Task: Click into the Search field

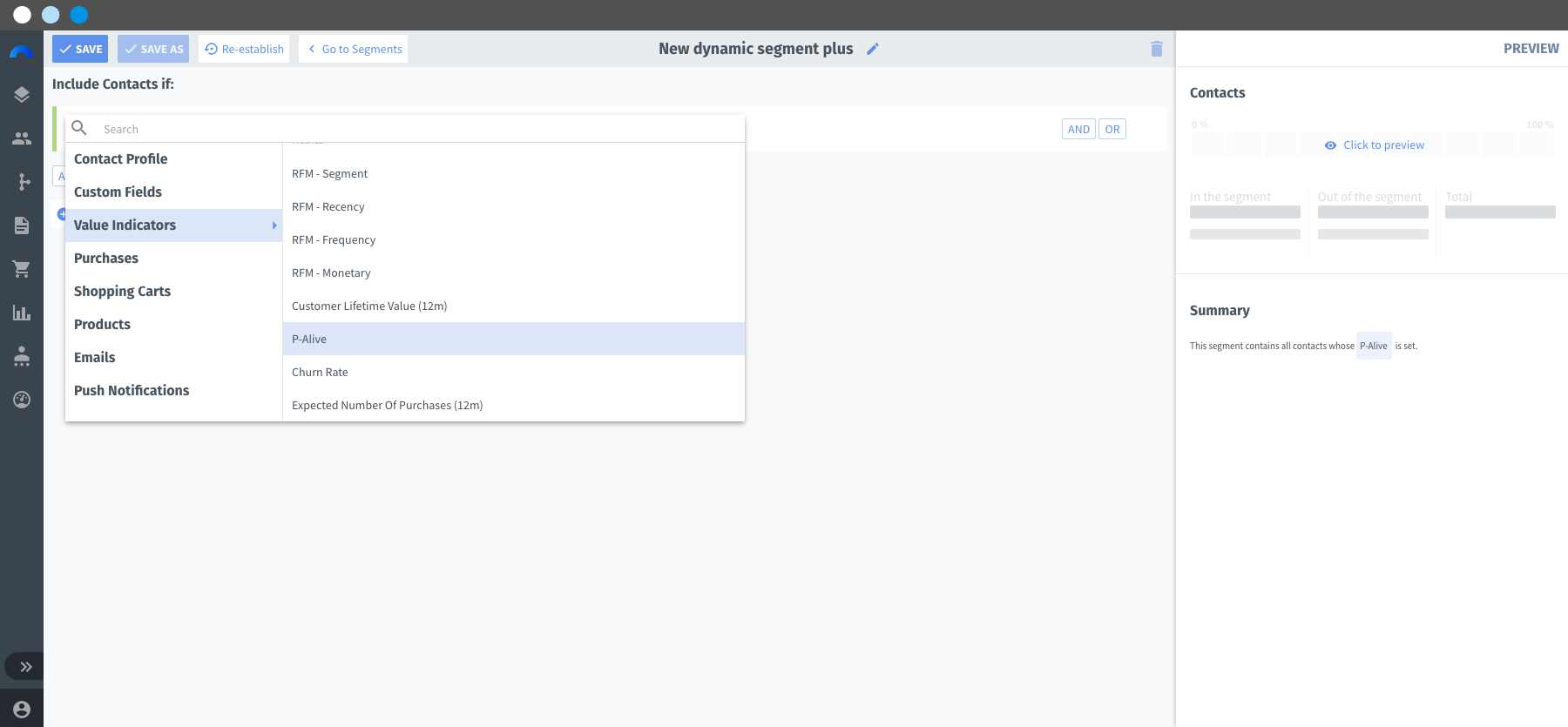Action: 418,129
